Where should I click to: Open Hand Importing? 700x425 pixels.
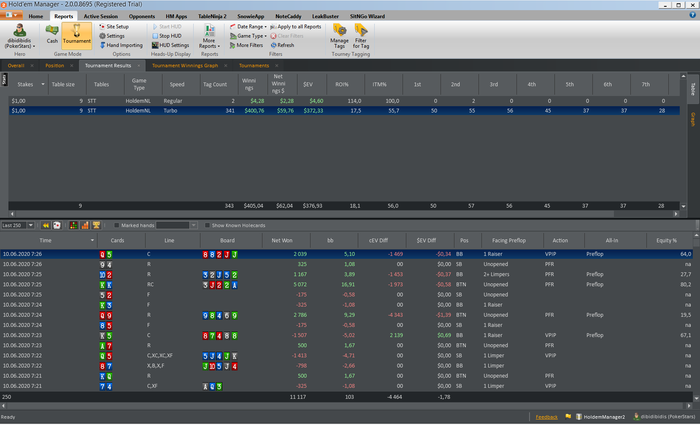tap(121, 45)
